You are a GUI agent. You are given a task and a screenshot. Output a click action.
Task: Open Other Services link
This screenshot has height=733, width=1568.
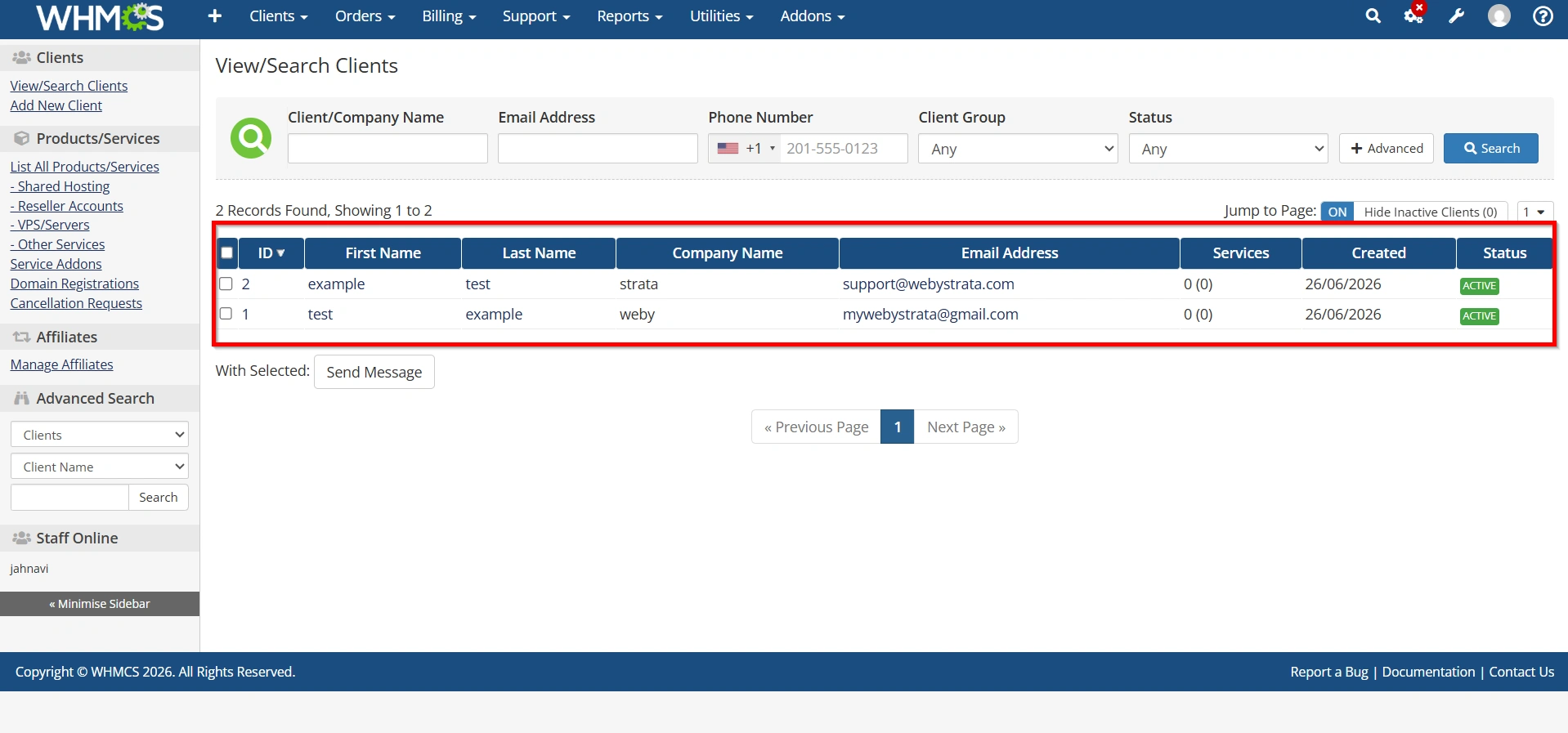coord(57,244)
